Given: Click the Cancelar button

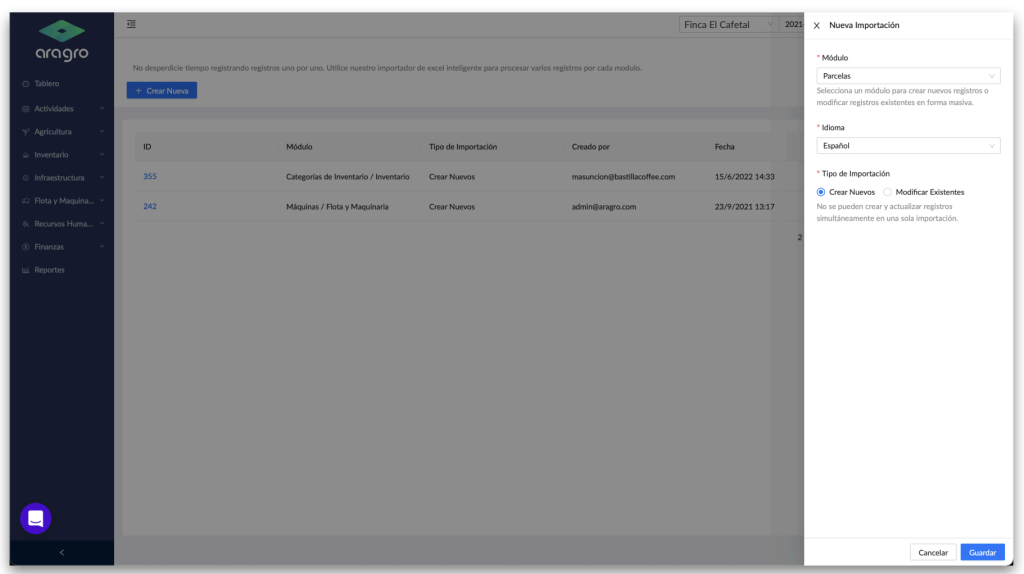Looking at the screenshot, I should point(933,552).
